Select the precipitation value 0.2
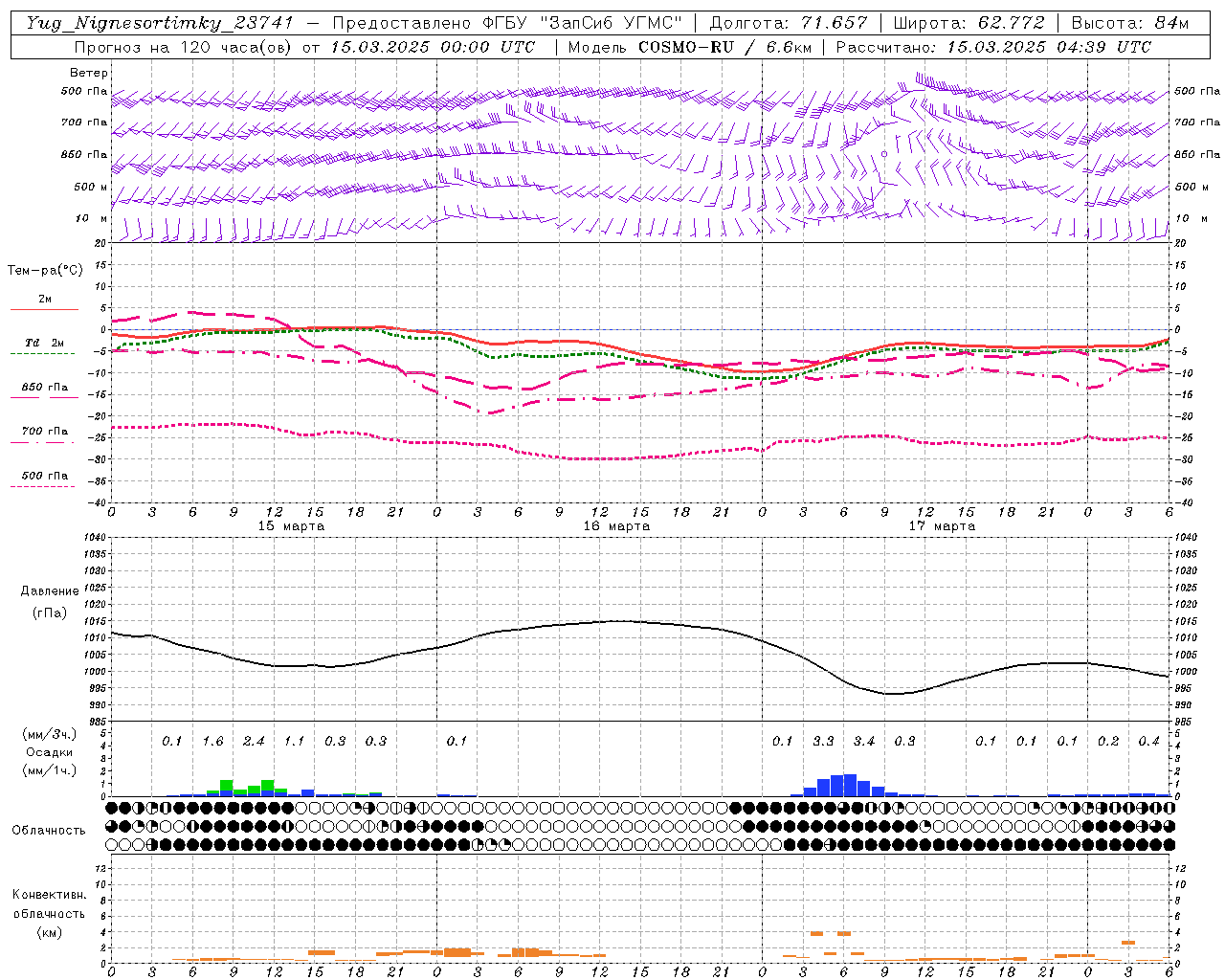1225x980 pixels. pos(1108,742)
